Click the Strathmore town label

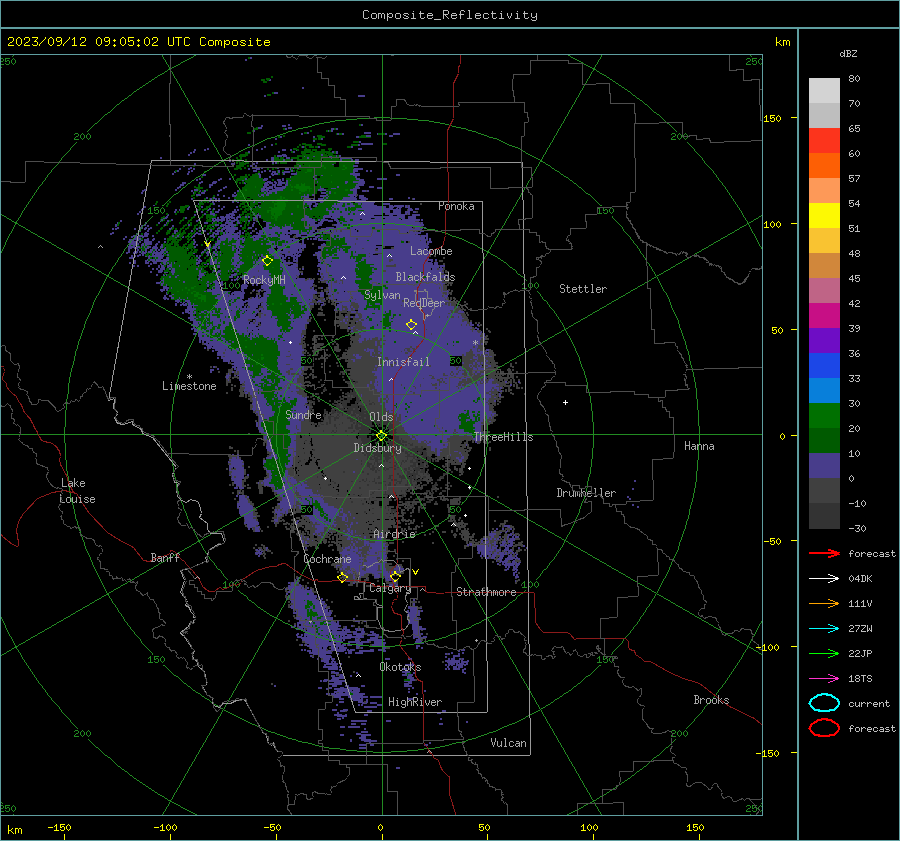tap(486, 592)
